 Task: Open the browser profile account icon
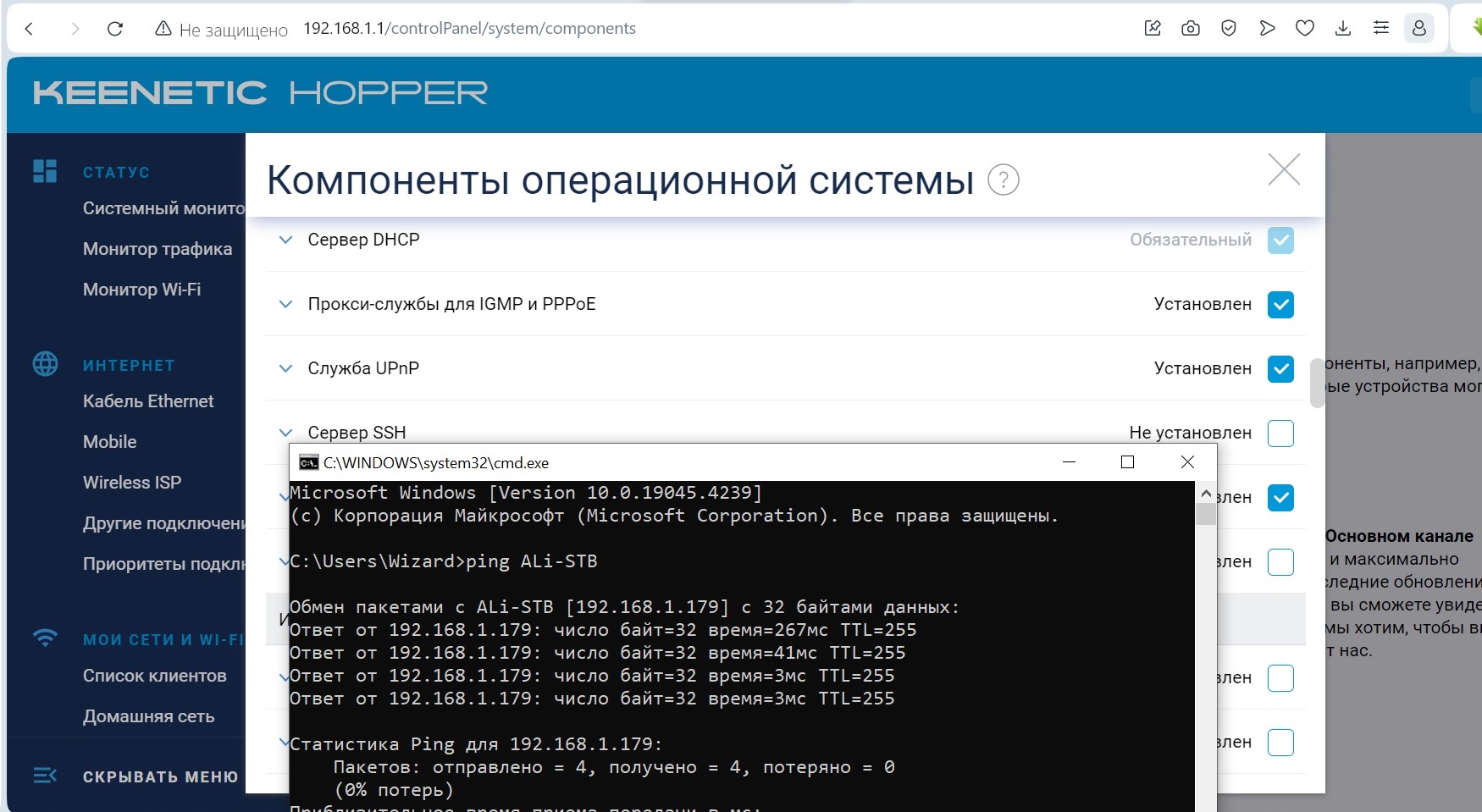(x=1419, y=29)
